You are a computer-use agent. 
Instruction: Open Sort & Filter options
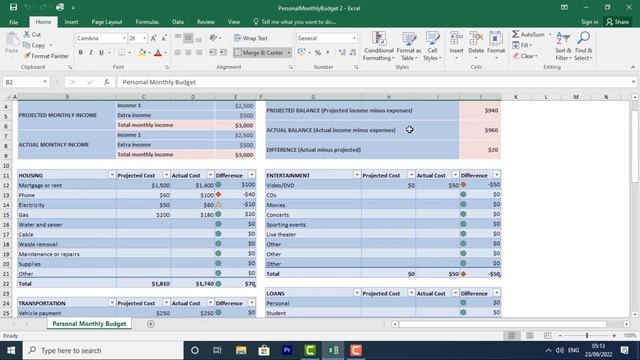[x=563, y=46]
